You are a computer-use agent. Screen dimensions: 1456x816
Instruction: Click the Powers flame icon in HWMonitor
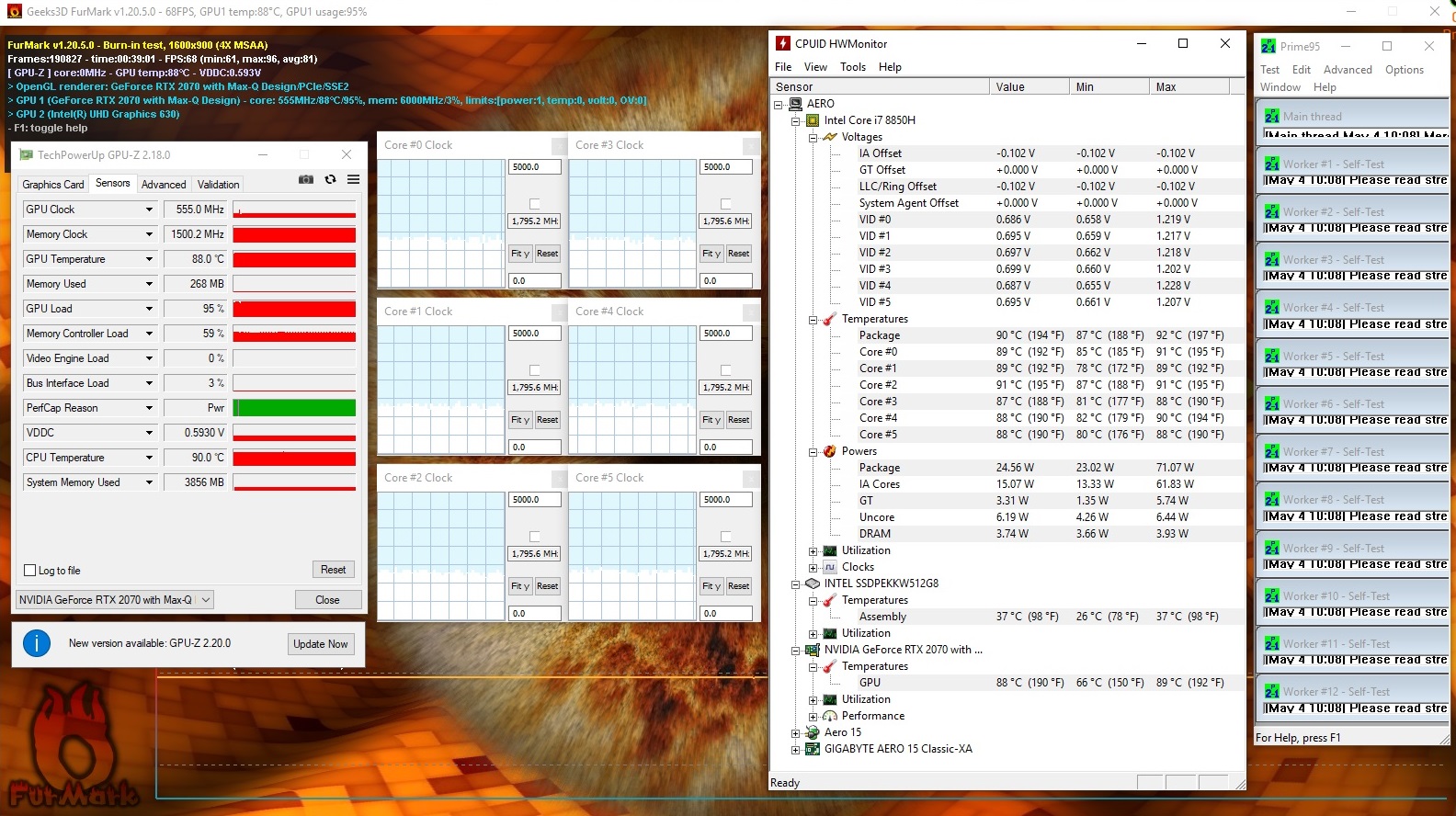click(830, 451)
